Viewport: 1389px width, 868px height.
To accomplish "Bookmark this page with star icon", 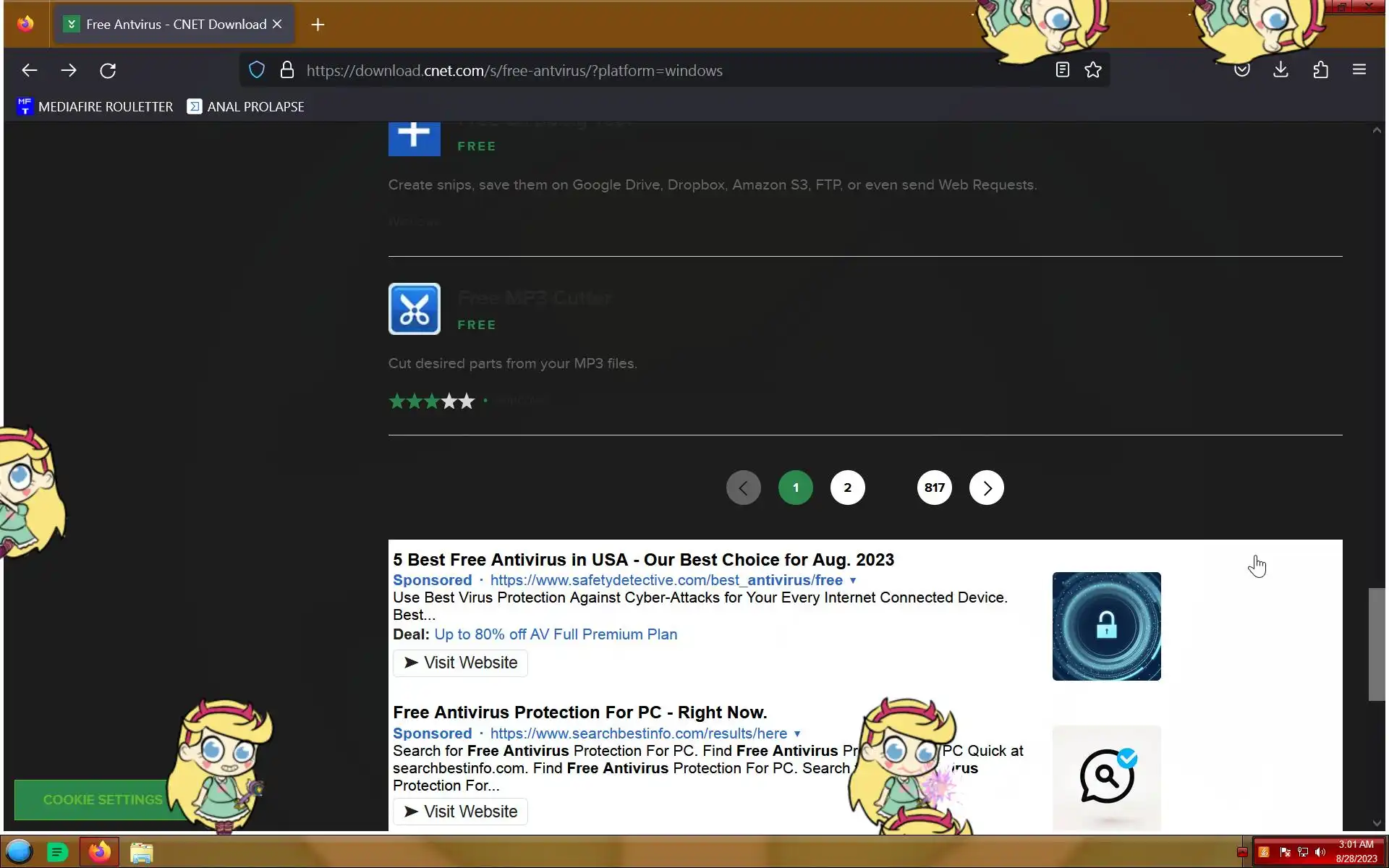I will tap(1093, 70).
